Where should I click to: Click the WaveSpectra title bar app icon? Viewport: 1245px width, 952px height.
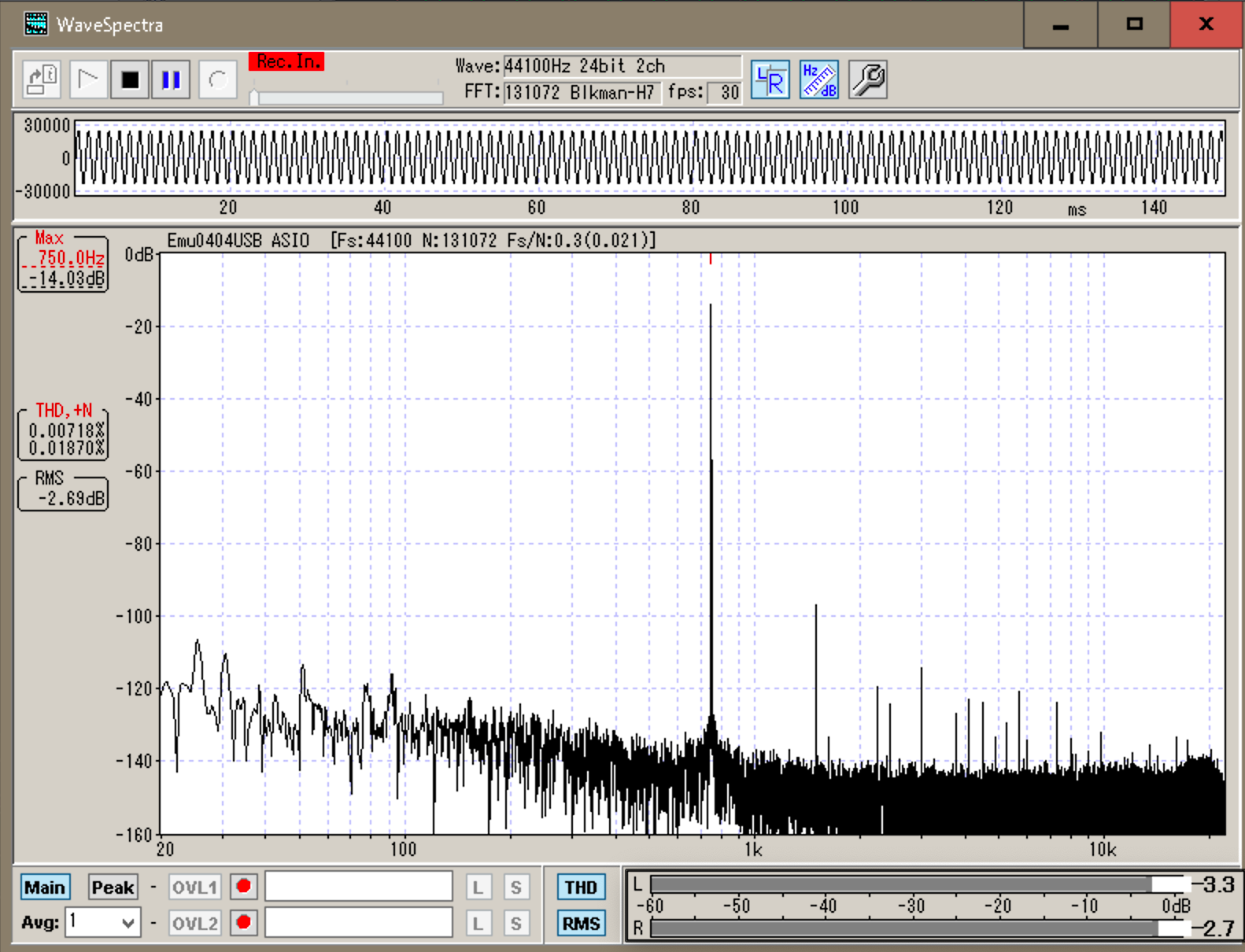pos(35,24)
